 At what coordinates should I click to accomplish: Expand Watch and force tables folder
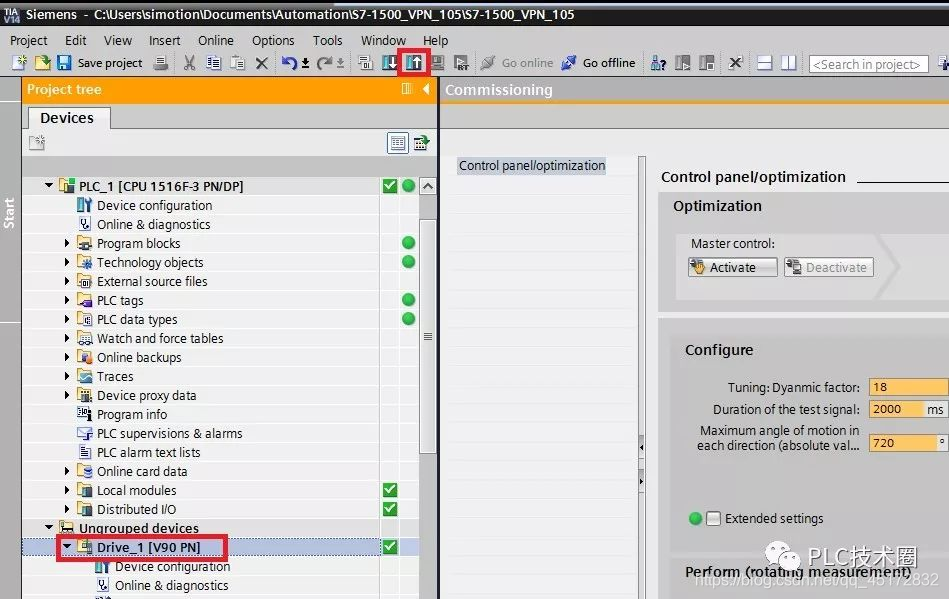(67, 338)
